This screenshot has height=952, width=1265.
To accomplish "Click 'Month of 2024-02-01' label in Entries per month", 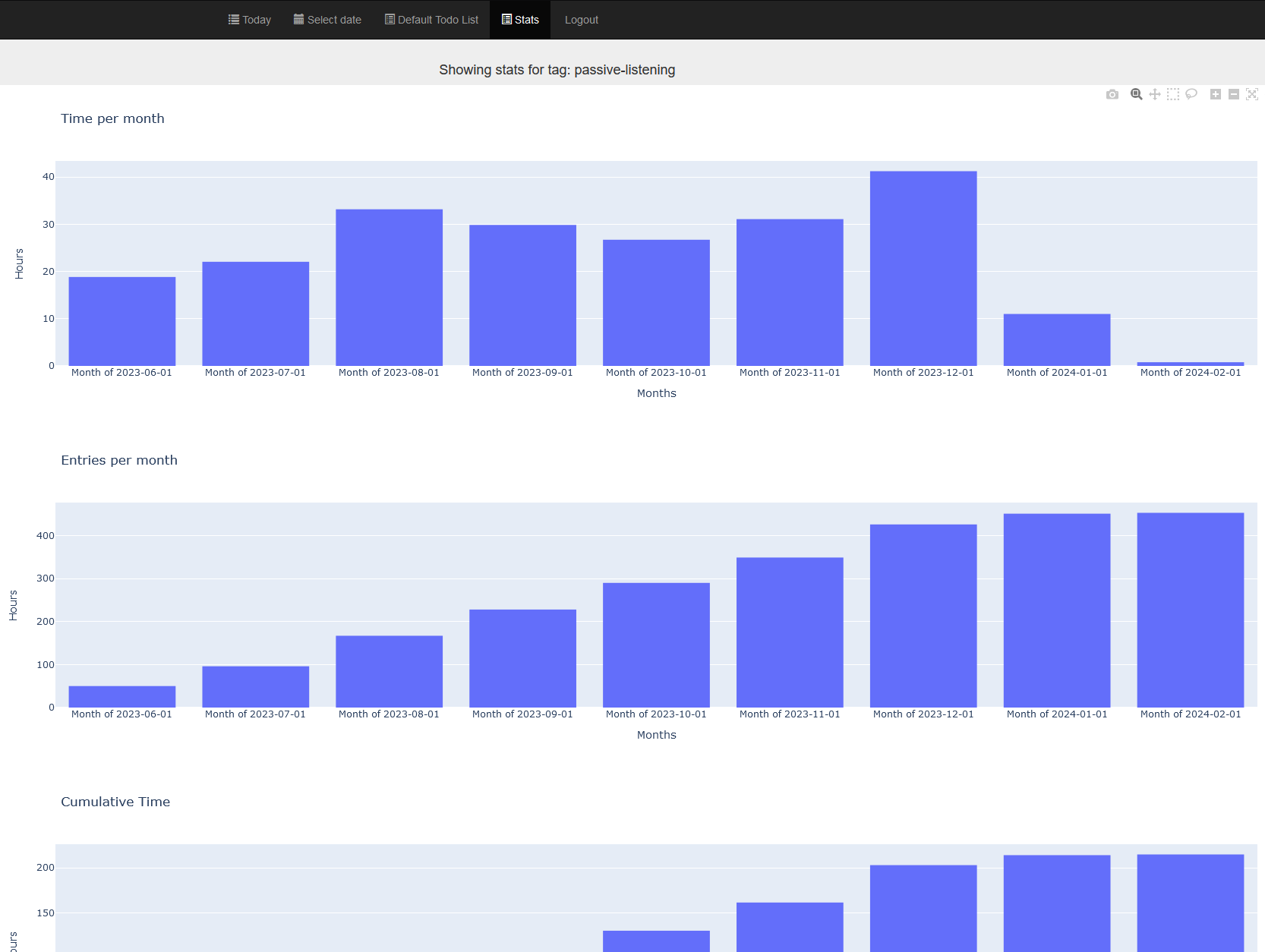I will [x=1191, y=714].
